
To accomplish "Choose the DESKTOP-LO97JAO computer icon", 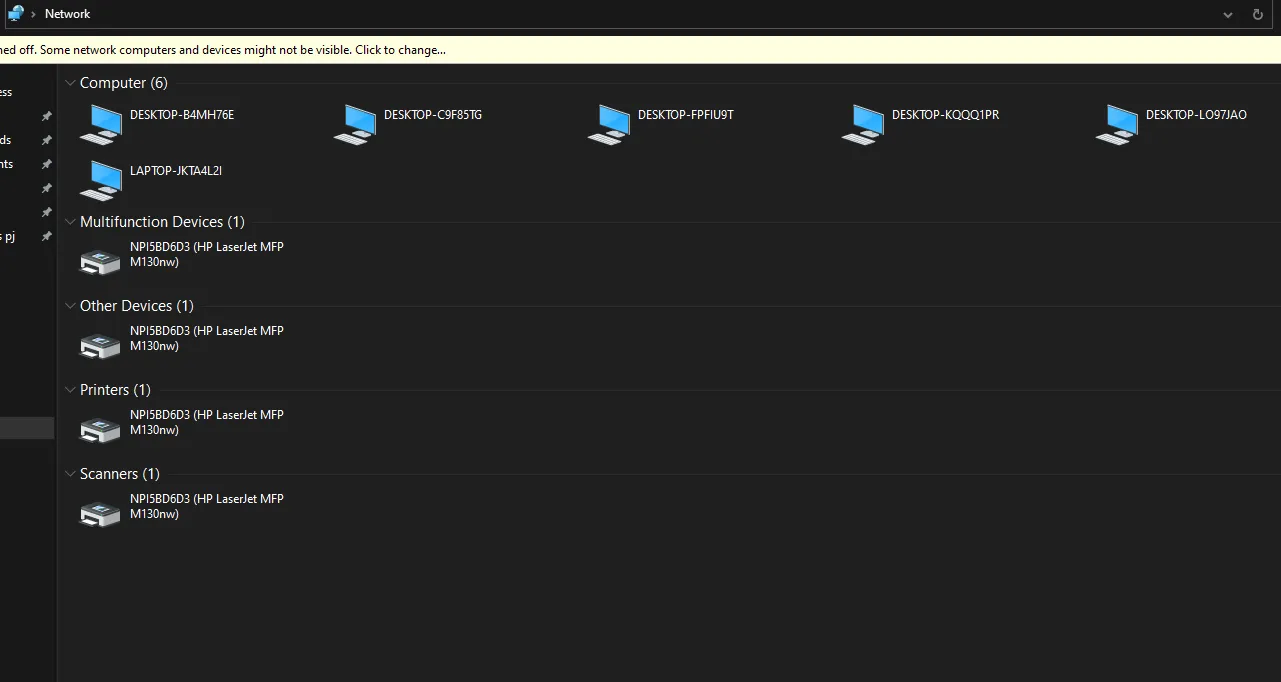I will click(1117, 125).
